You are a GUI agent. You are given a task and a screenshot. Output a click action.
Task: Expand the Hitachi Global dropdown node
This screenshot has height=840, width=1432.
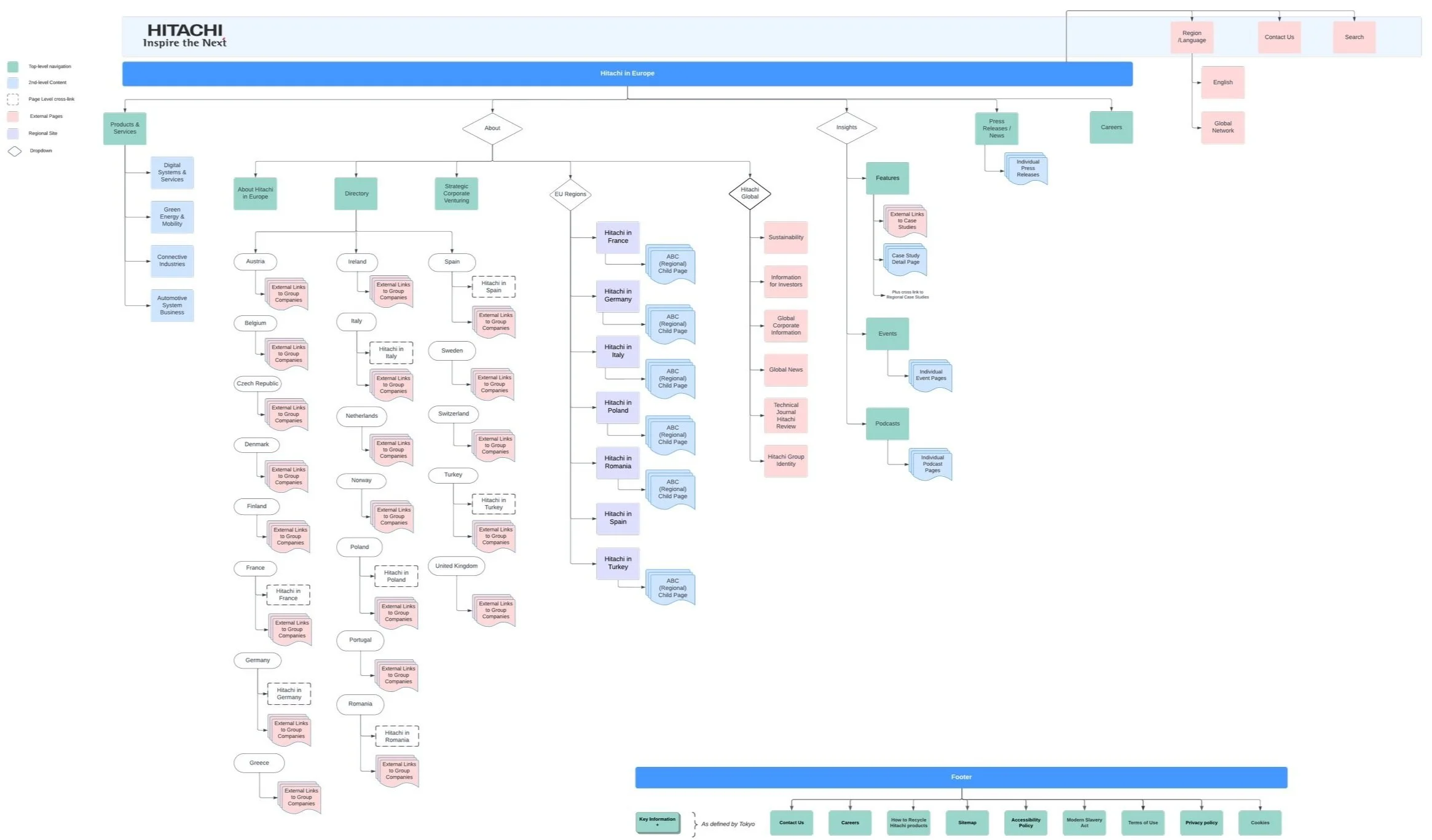[x=750, y=194]
